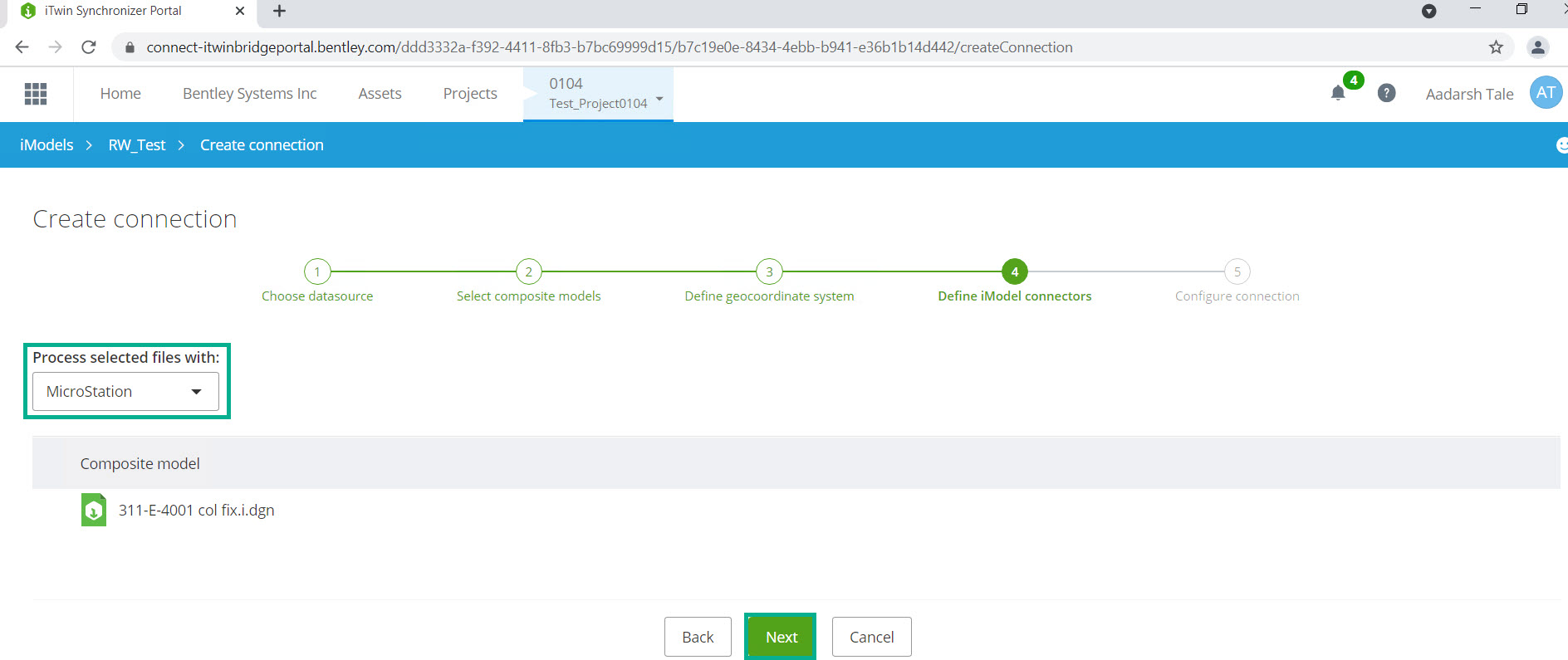Select the 311-E-4001 col fix.i.dgn file name

tap(197, 510)
